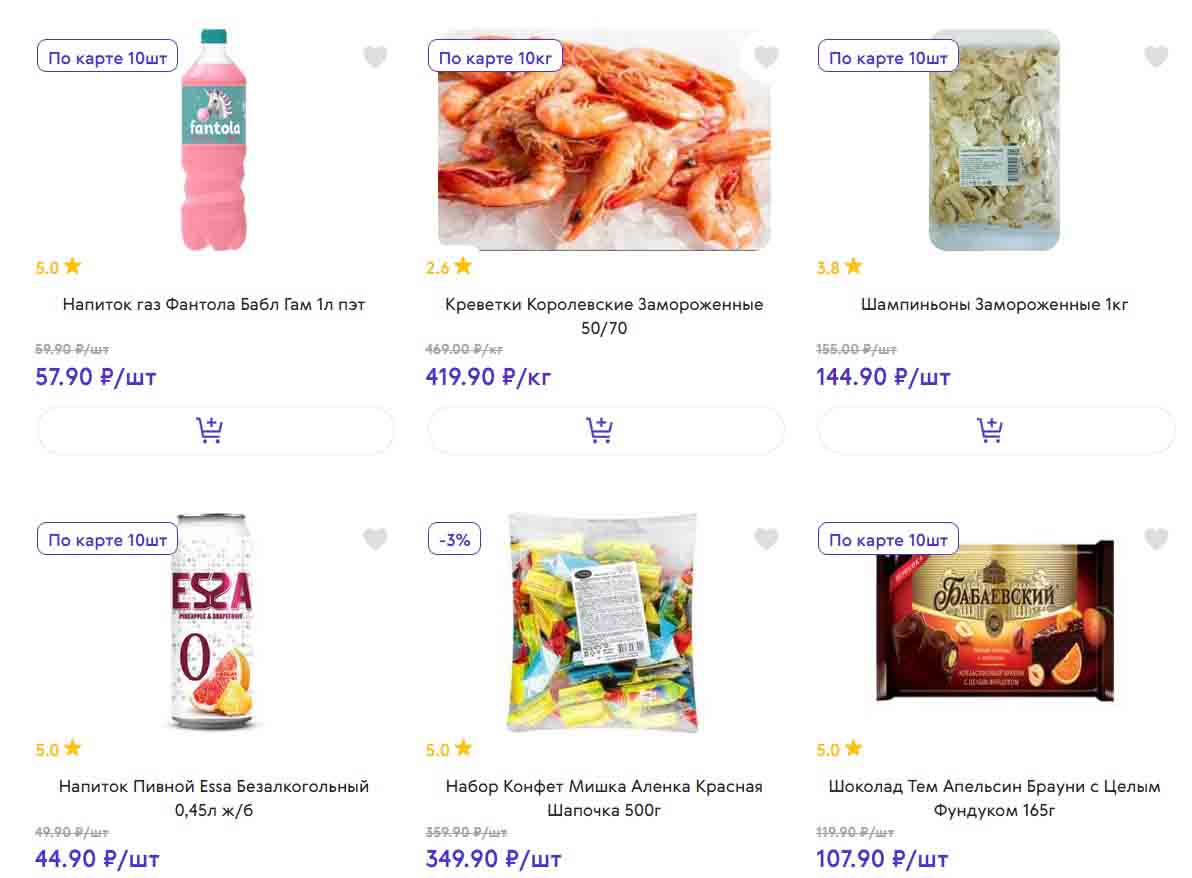Open 'Шоколад Тем Апельсин Брауни' product link
Image resolution: width=1192 pixels, height=878 pixels.
pyautogui.click(x=994, y=797)
